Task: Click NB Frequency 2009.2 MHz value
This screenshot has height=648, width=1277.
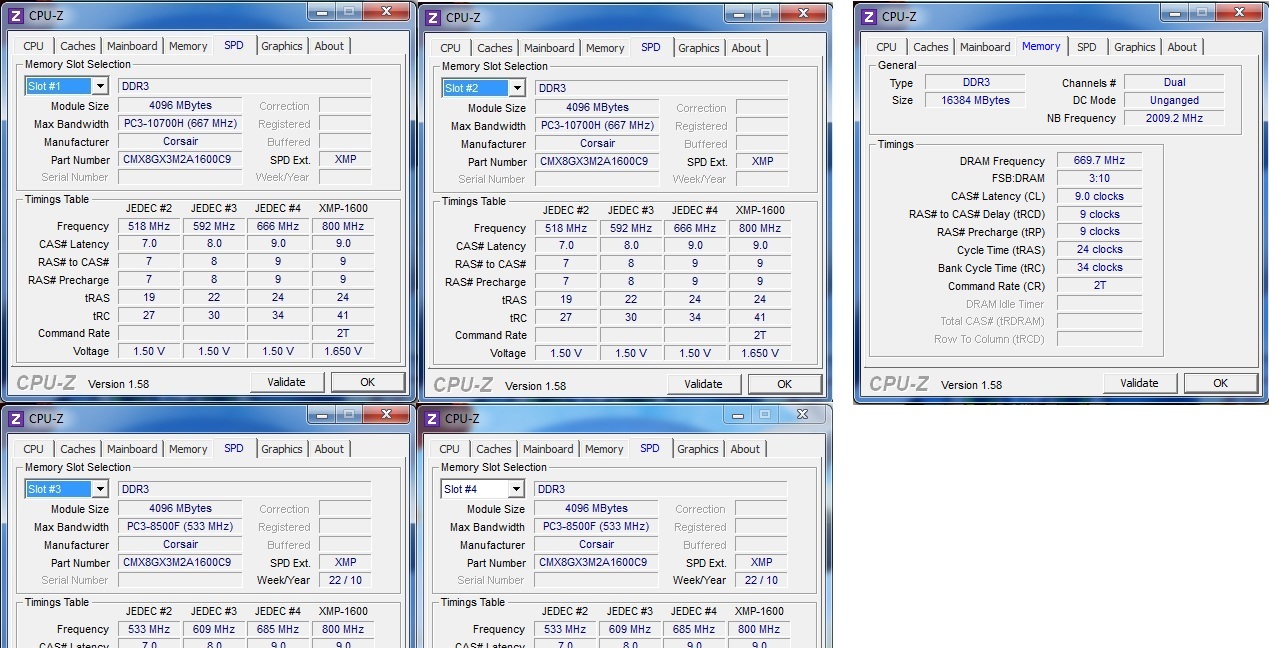Action: [1174, 118]
